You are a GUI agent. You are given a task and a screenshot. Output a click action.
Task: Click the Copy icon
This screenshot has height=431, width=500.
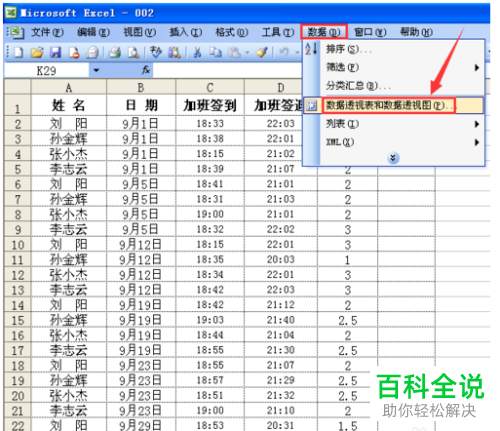(215, 52)
